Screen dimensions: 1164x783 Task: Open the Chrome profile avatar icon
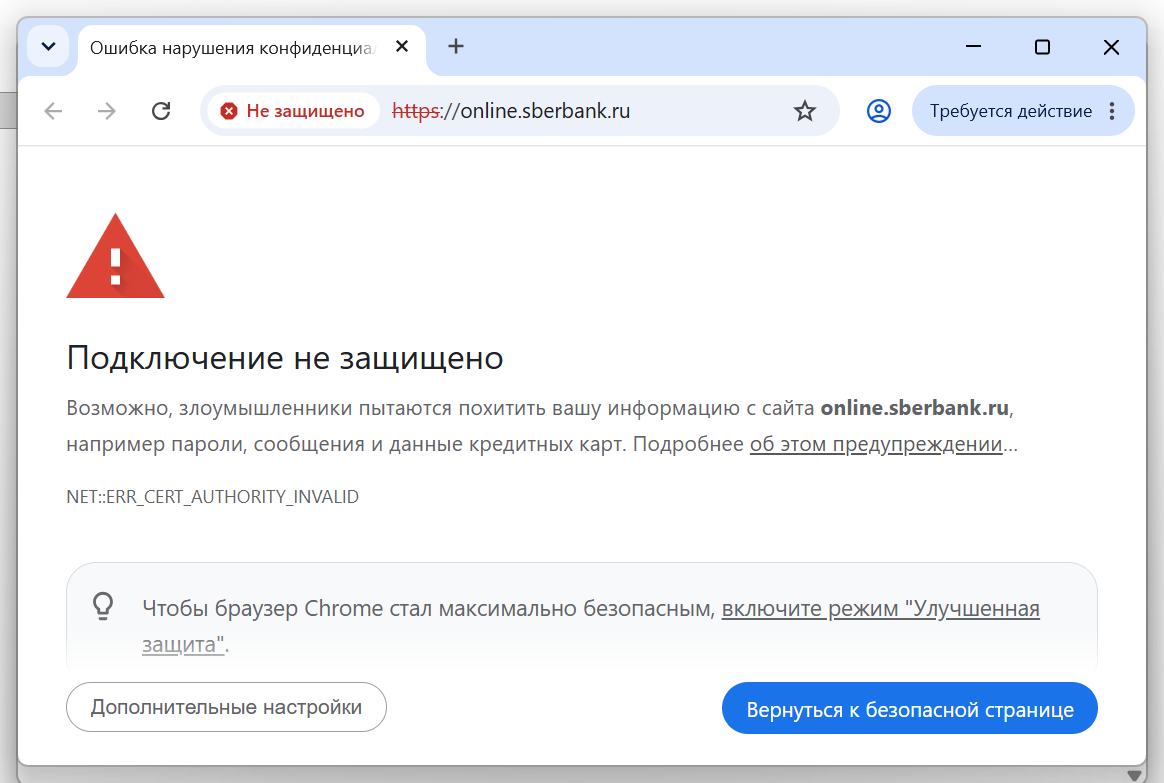(879, 111)
